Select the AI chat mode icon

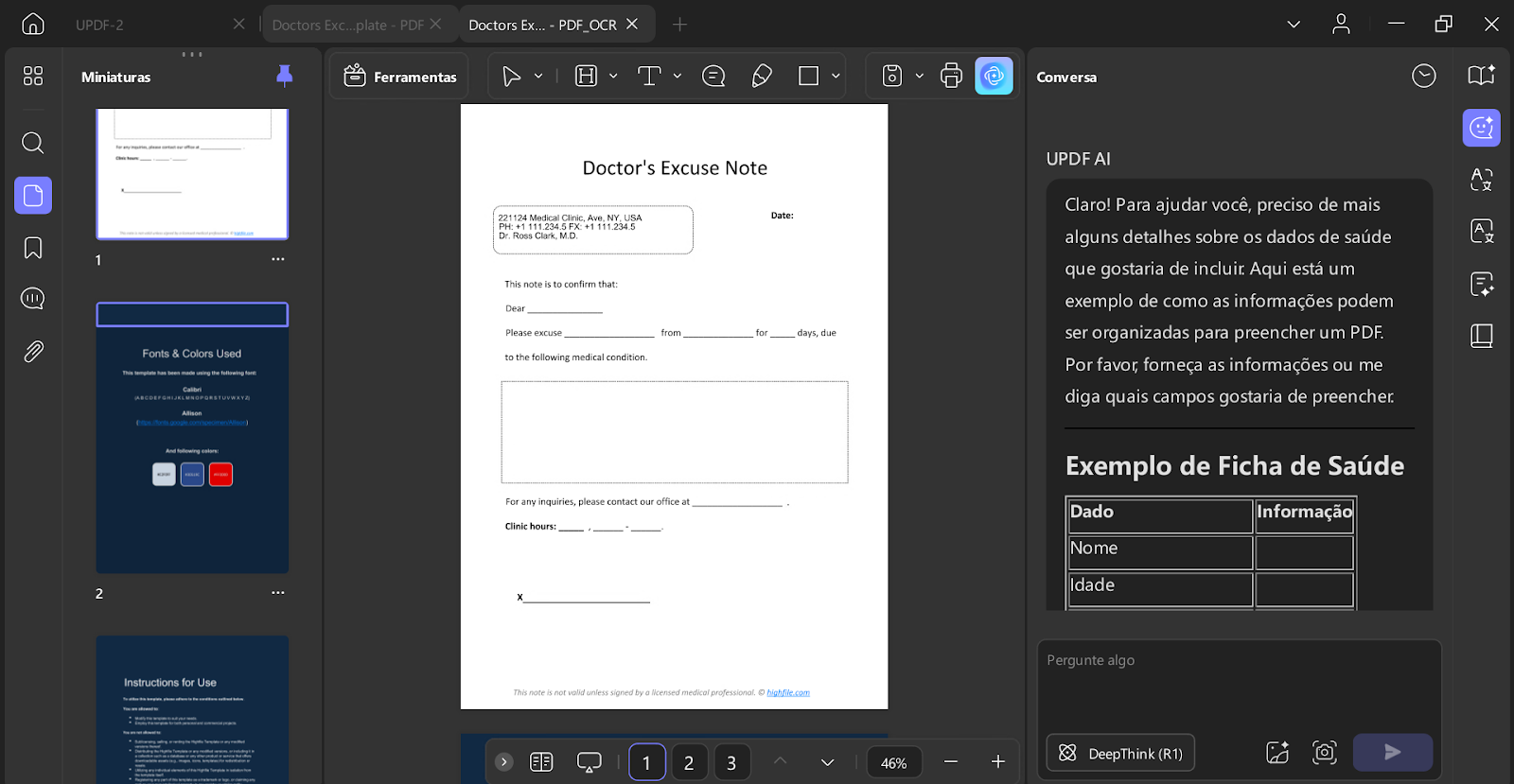coord(1482,128)
